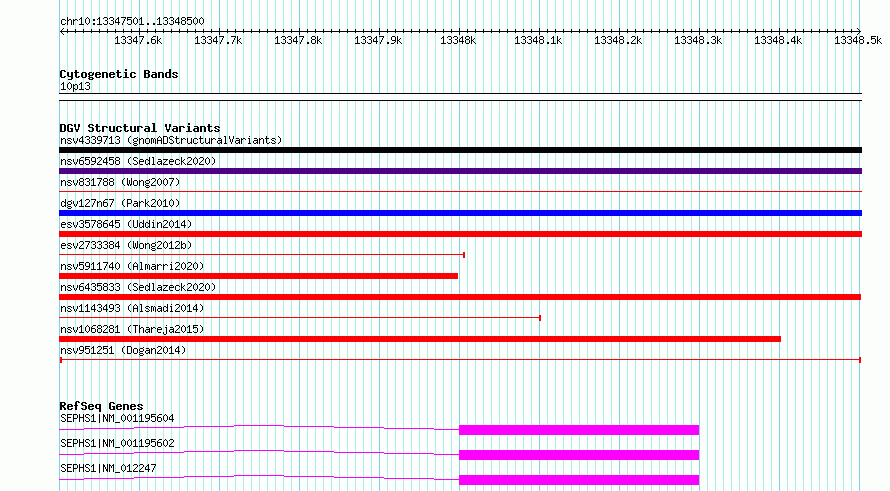Screen dimensions: 890x491
Task: Click the thin red nsv831788 variant line
Action: [460, 192]
